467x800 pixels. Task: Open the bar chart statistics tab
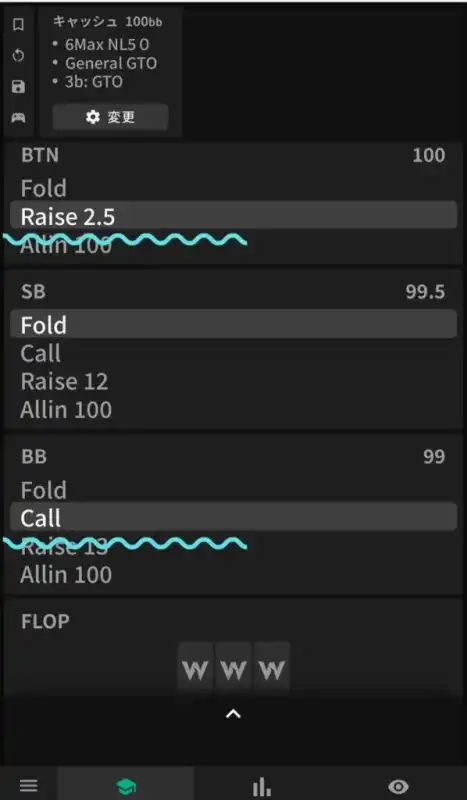[262, 786]
